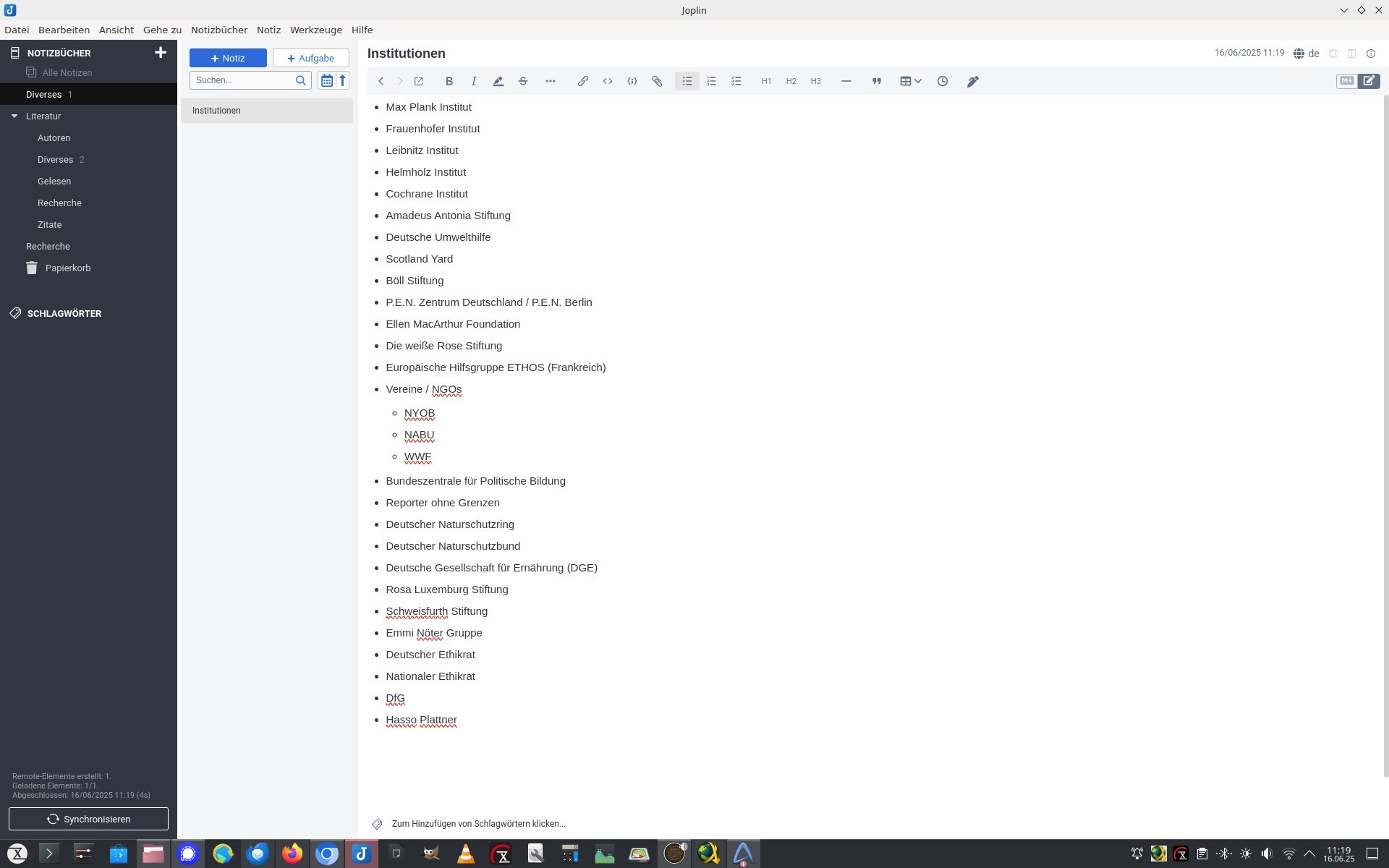The width and height of the screenshot is (1389, 868).
Task: Apply heading H3 style
Action: (x=816, y=81)
